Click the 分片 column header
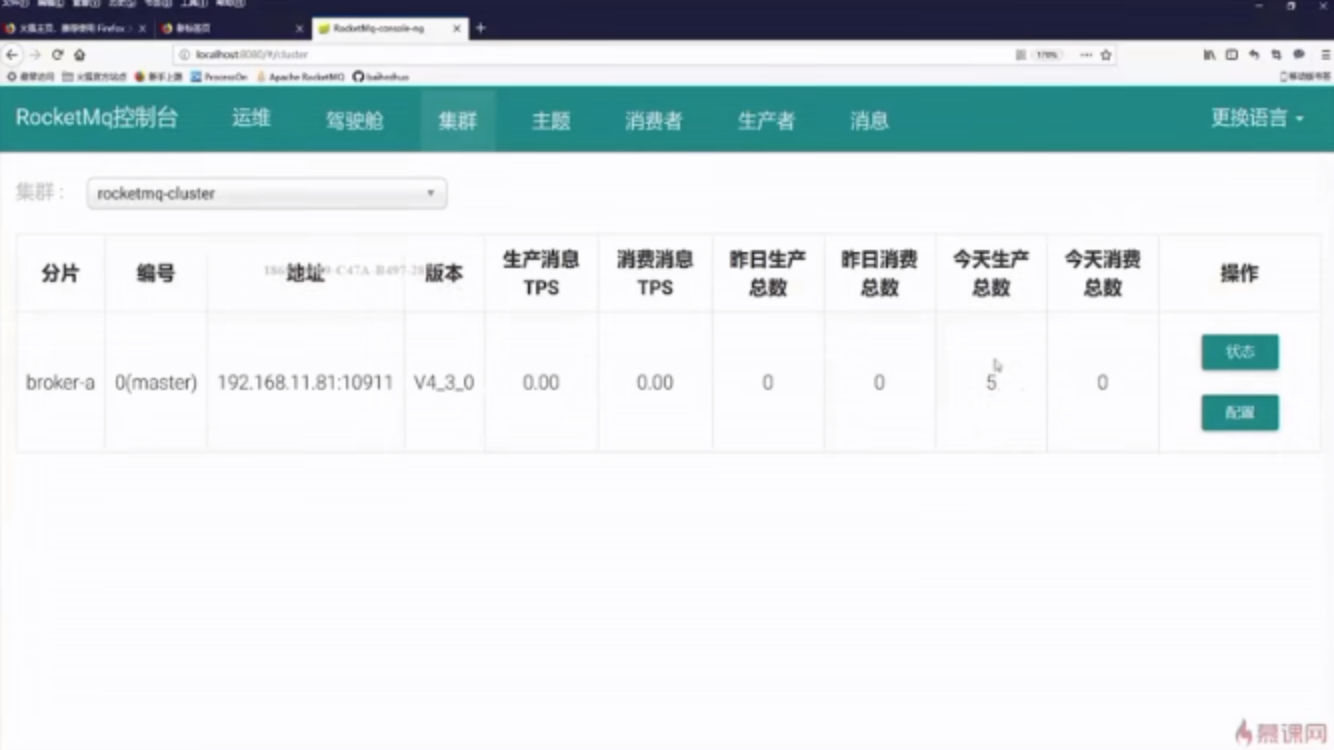This screenshot has height=750, width=1334. click(60, 274)
